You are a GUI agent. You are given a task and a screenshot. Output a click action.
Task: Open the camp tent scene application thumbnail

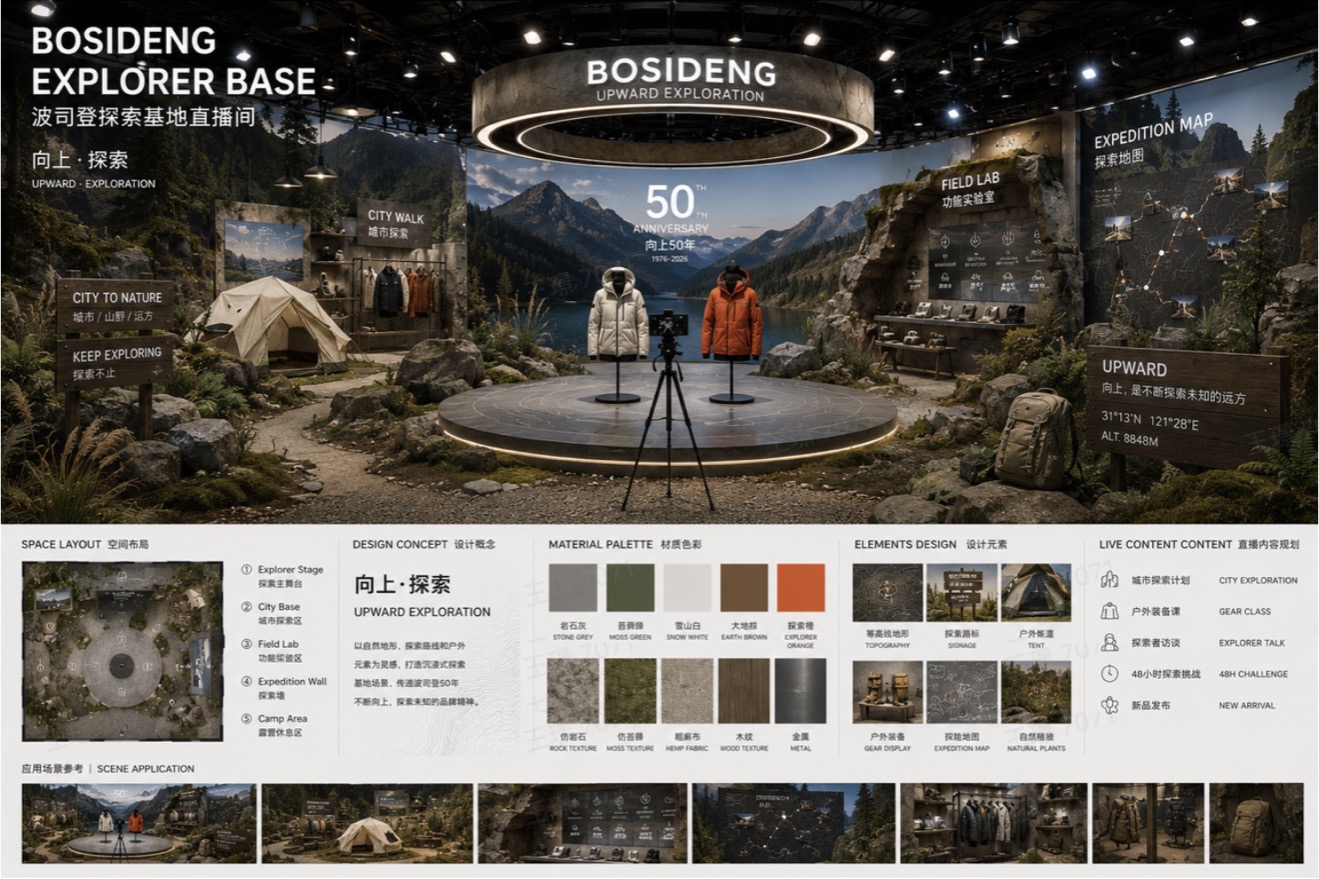pos(367,823)
